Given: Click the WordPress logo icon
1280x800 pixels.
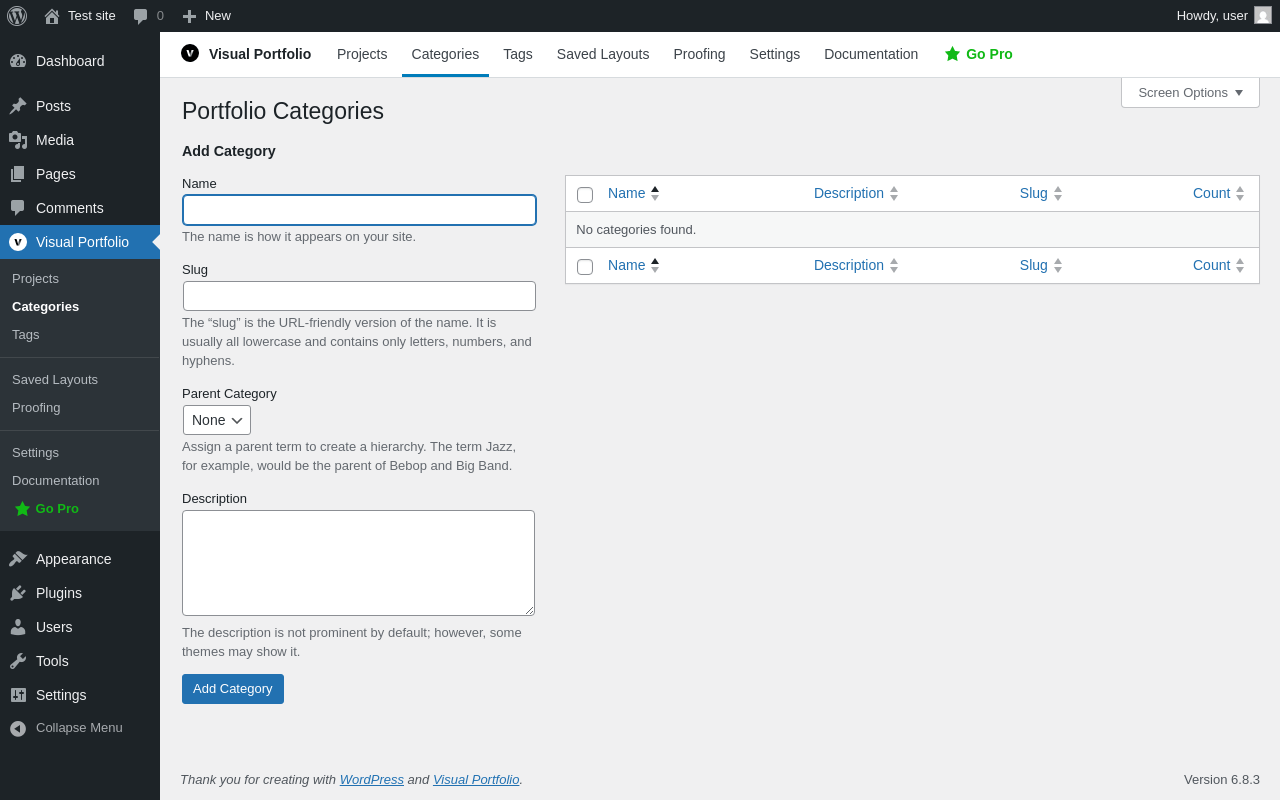Looking at the screenshot, I should pos(17,16).
